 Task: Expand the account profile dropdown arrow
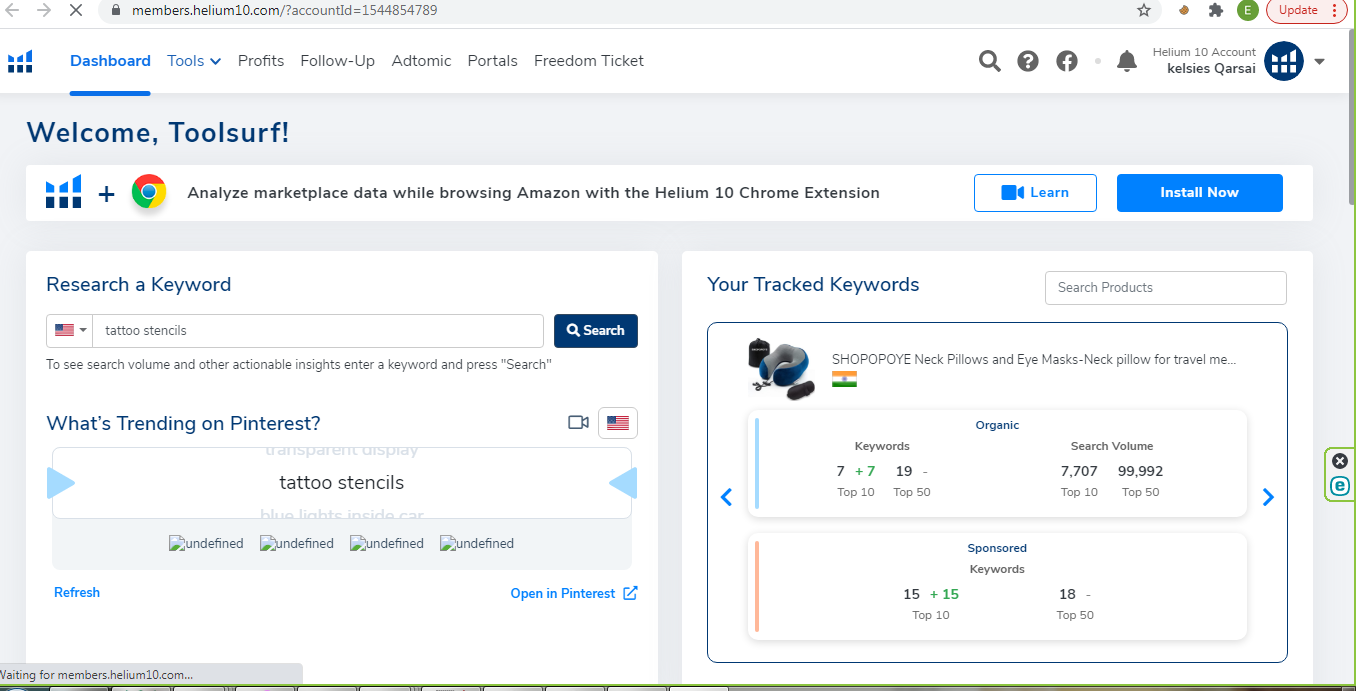(x=1319, y=61)
